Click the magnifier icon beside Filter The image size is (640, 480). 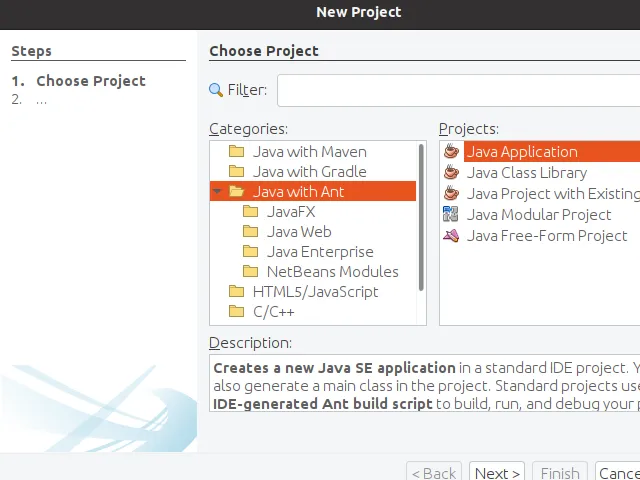pyautogui.click(x=216, y=90)
